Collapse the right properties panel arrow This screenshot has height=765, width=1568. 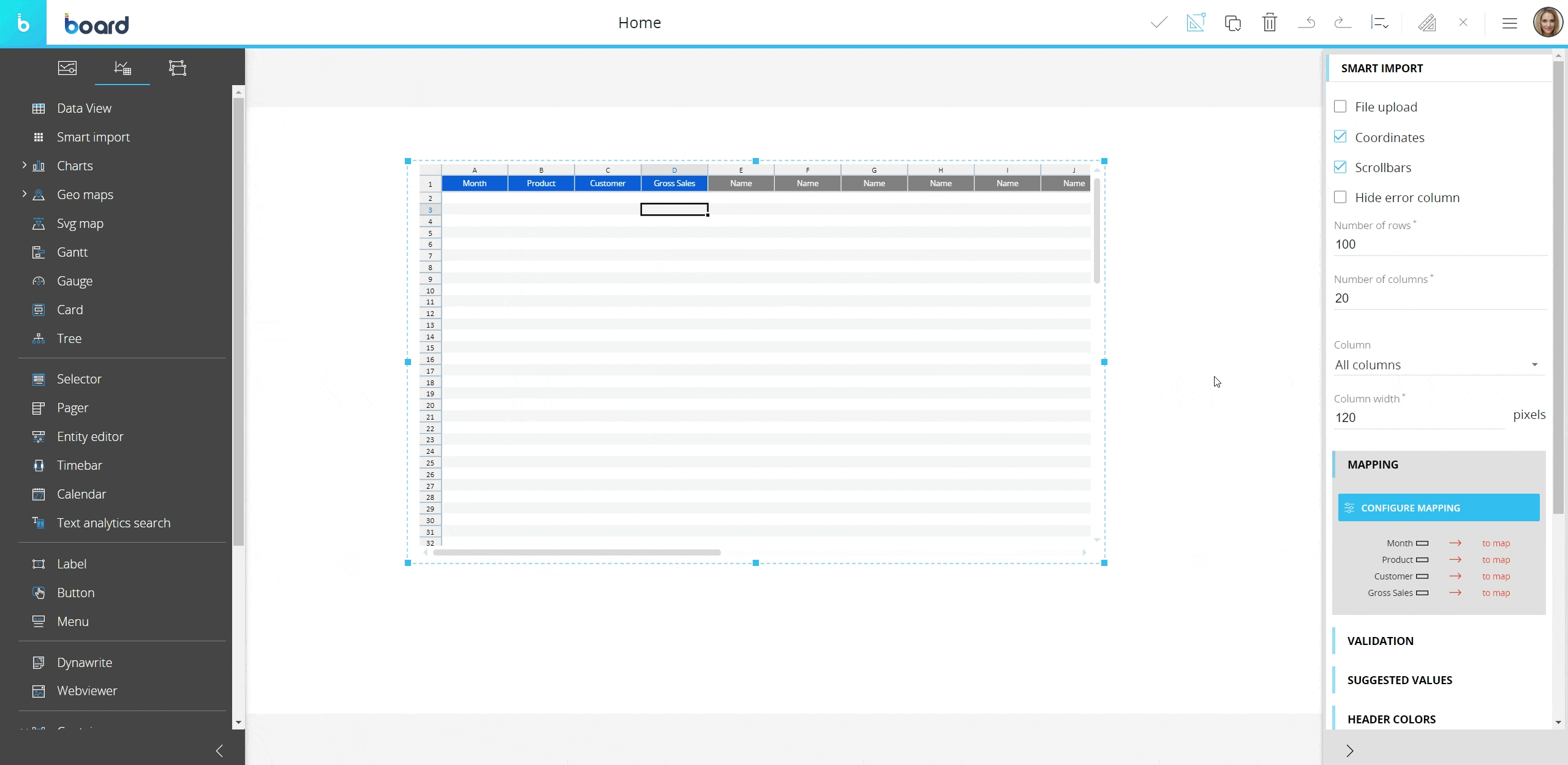[1350, 751]
